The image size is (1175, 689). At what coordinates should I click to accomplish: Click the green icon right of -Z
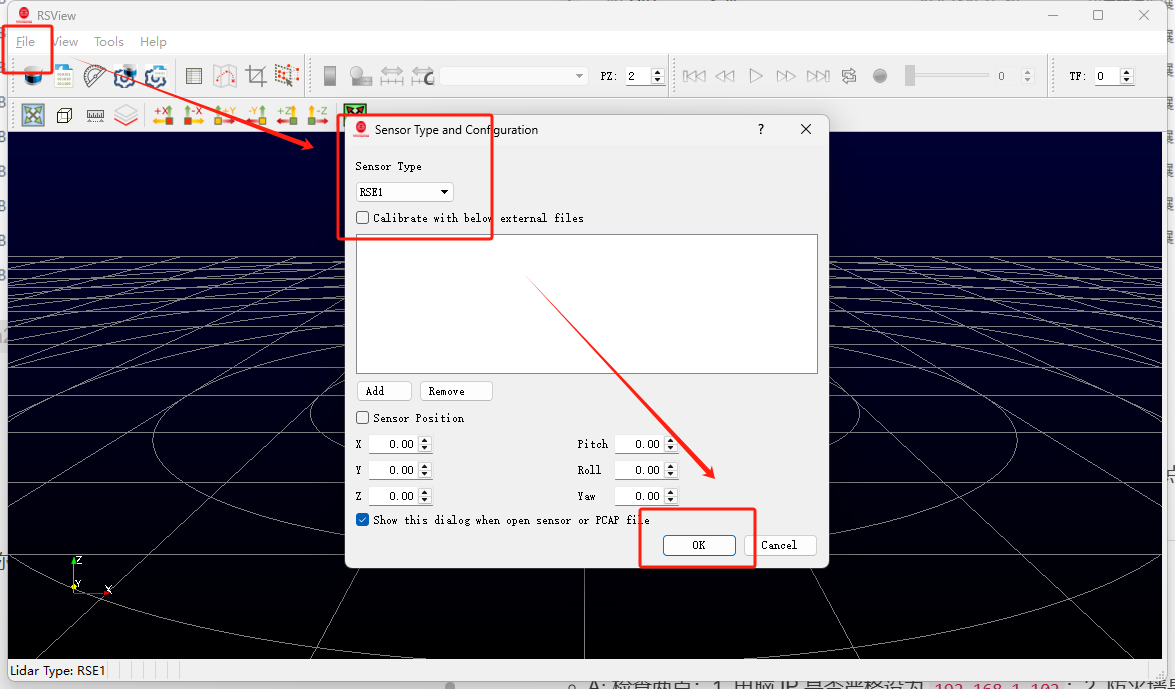(x=354, y=109)
